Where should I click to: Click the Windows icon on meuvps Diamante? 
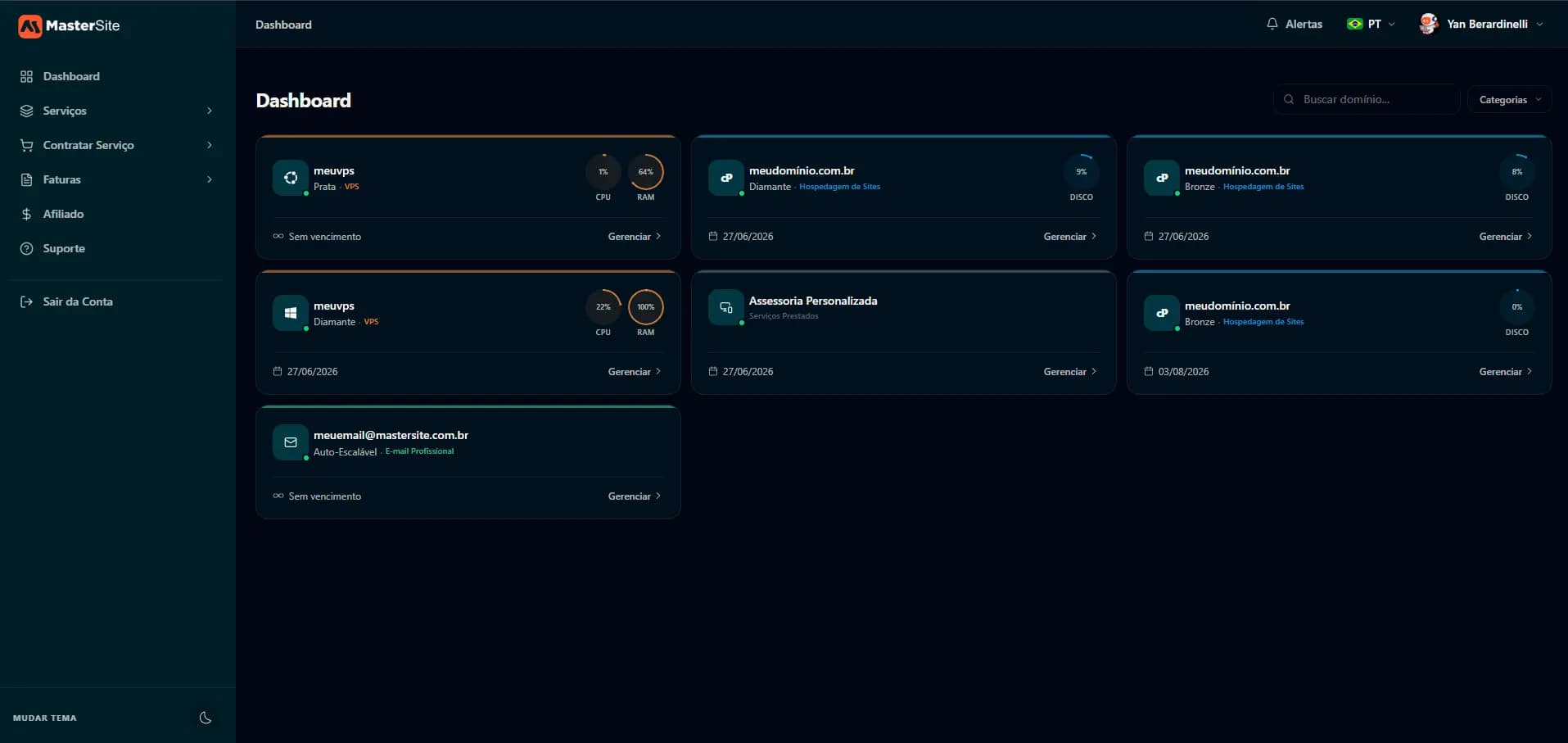290,313
